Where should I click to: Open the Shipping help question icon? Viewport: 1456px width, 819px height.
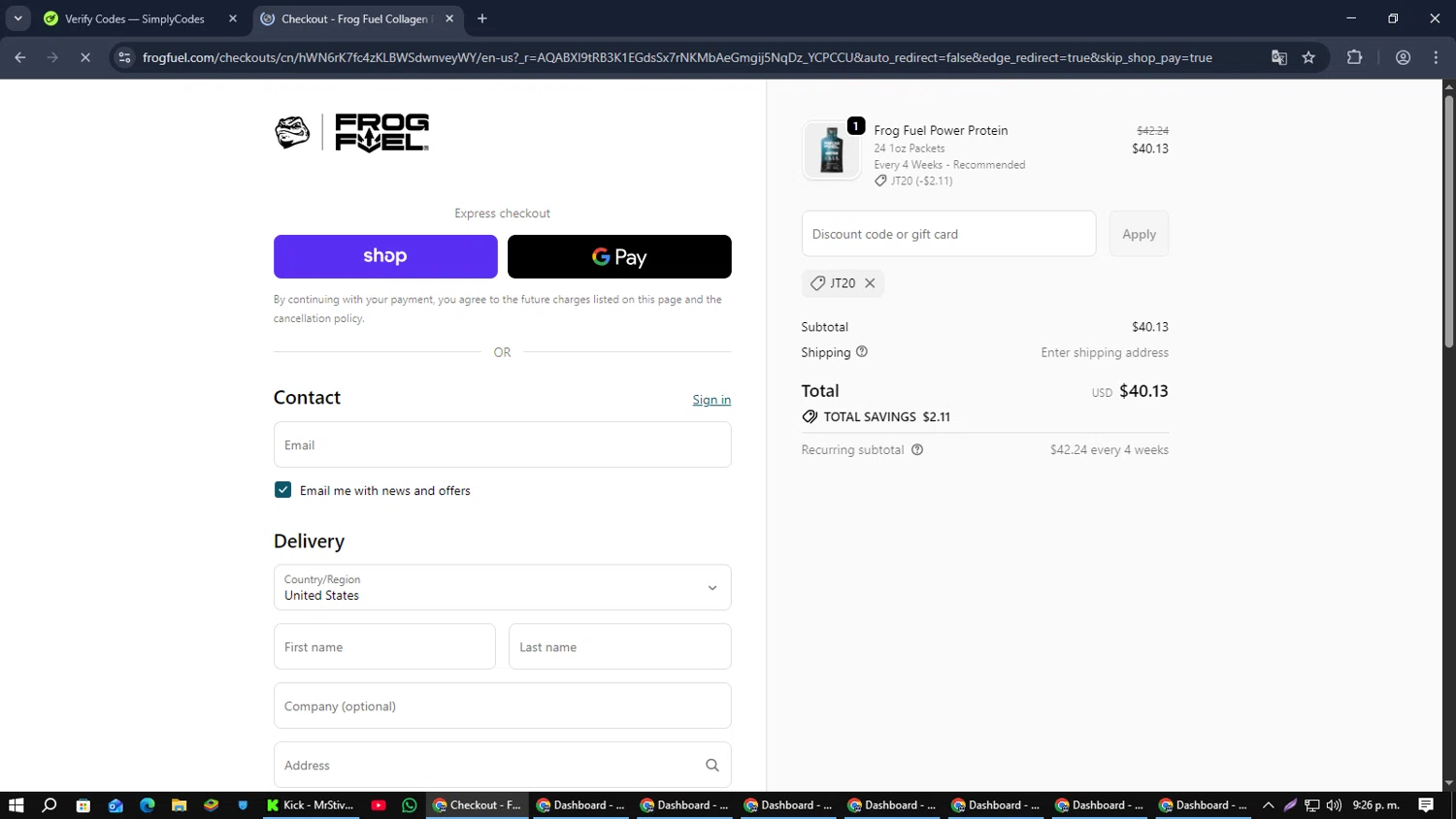click(x=862, y=351)
